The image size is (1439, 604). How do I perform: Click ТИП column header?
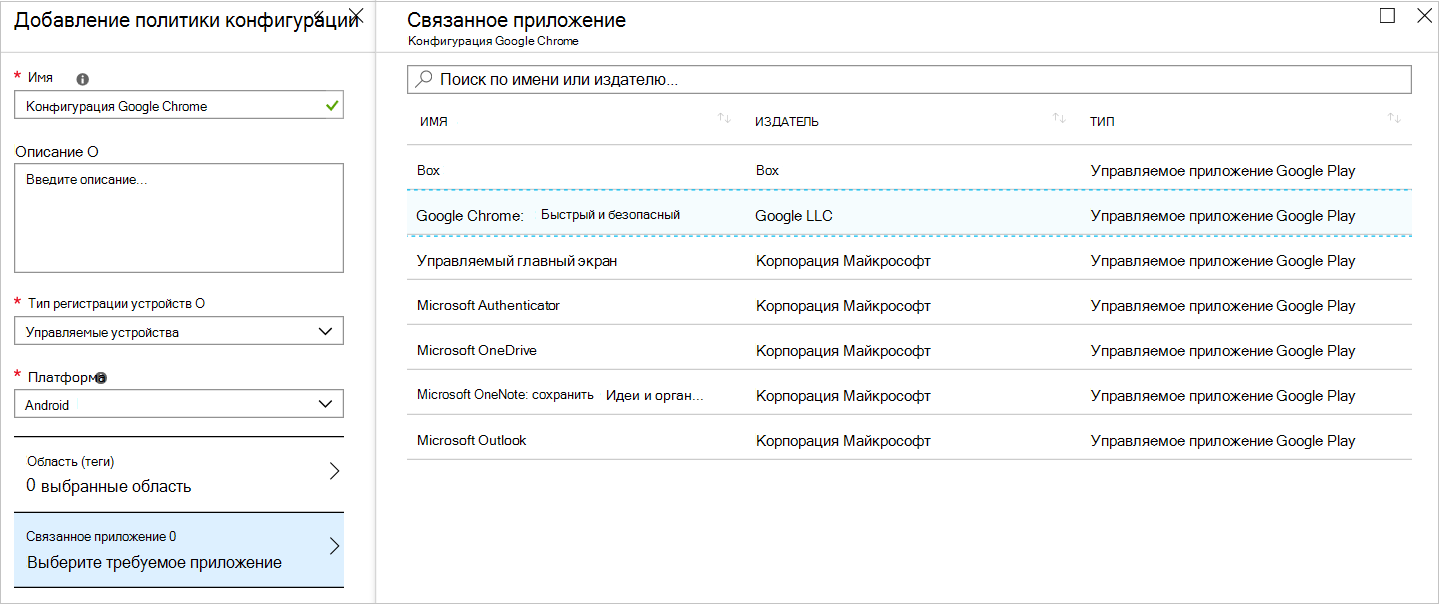point(1102,121)
